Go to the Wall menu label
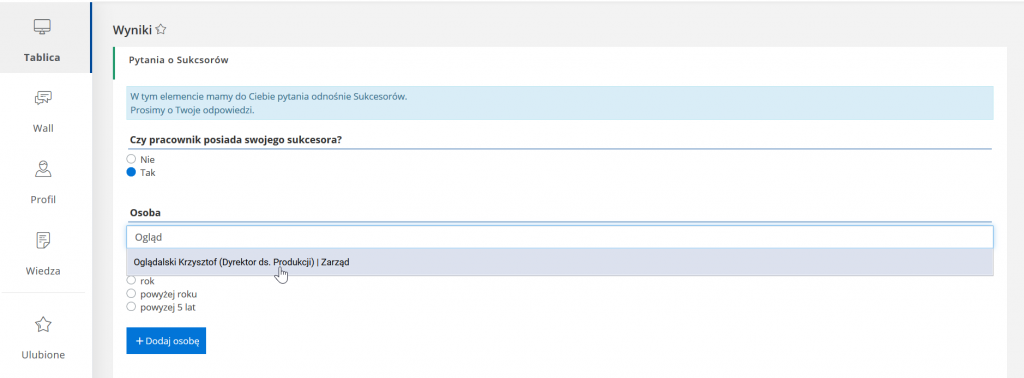The height and width of the screenshot is (378, 1024). [43, 128]
